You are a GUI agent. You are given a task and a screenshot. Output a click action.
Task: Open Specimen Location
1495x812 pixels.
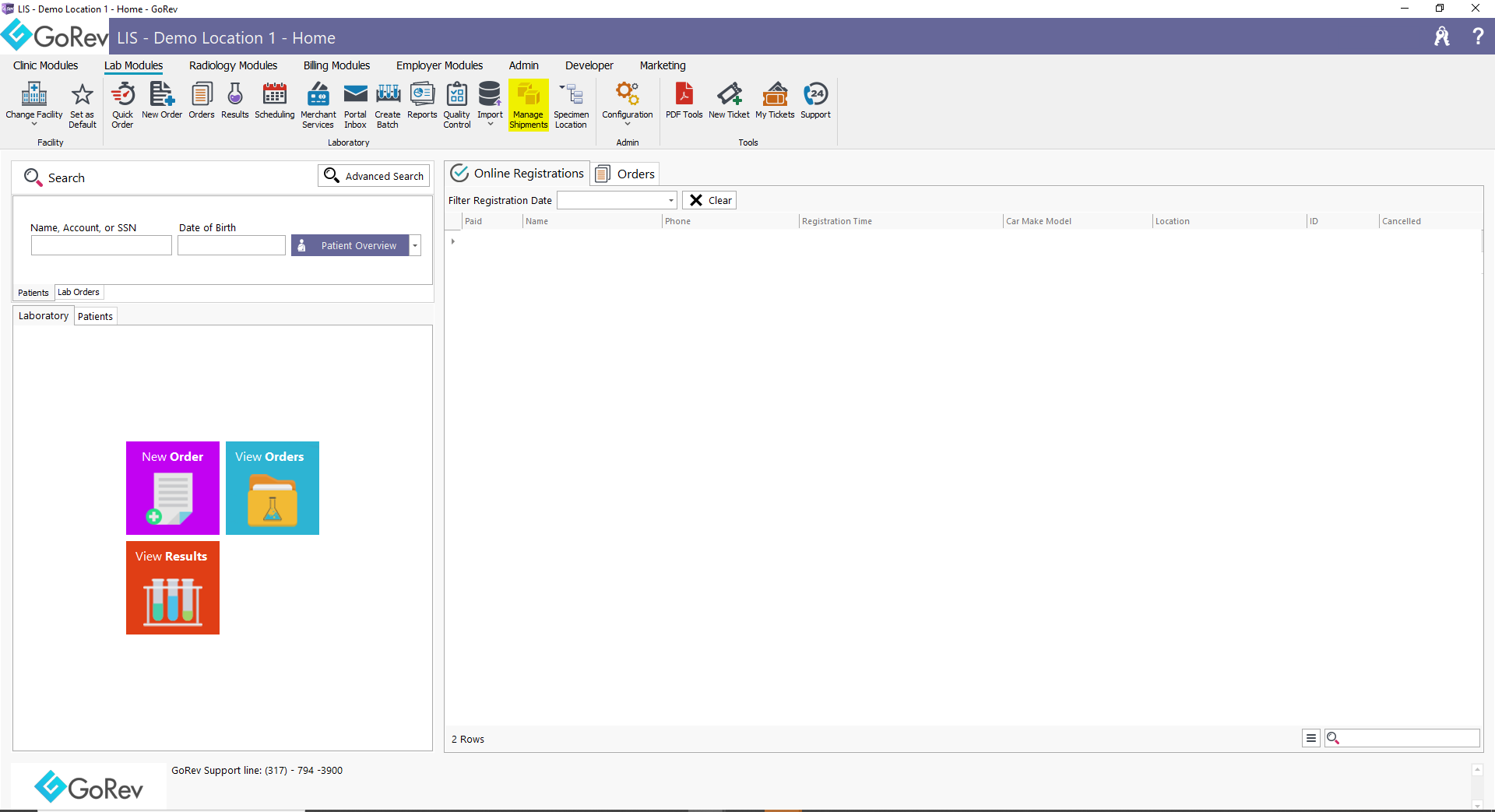[572, 105]
